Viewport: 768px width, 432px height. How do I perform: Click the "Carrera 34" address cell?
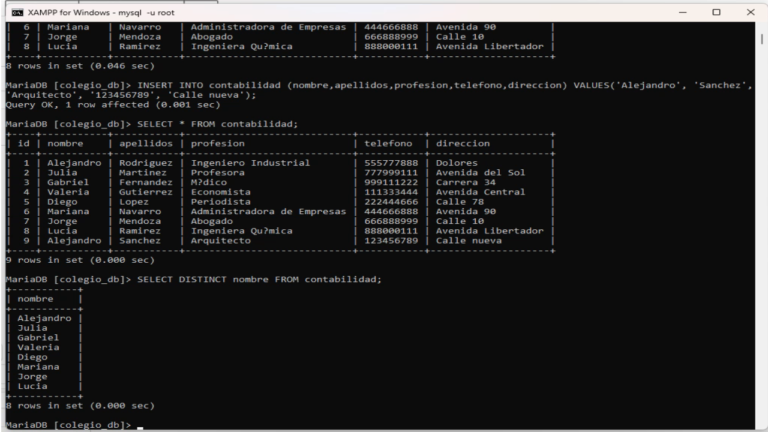465,182
